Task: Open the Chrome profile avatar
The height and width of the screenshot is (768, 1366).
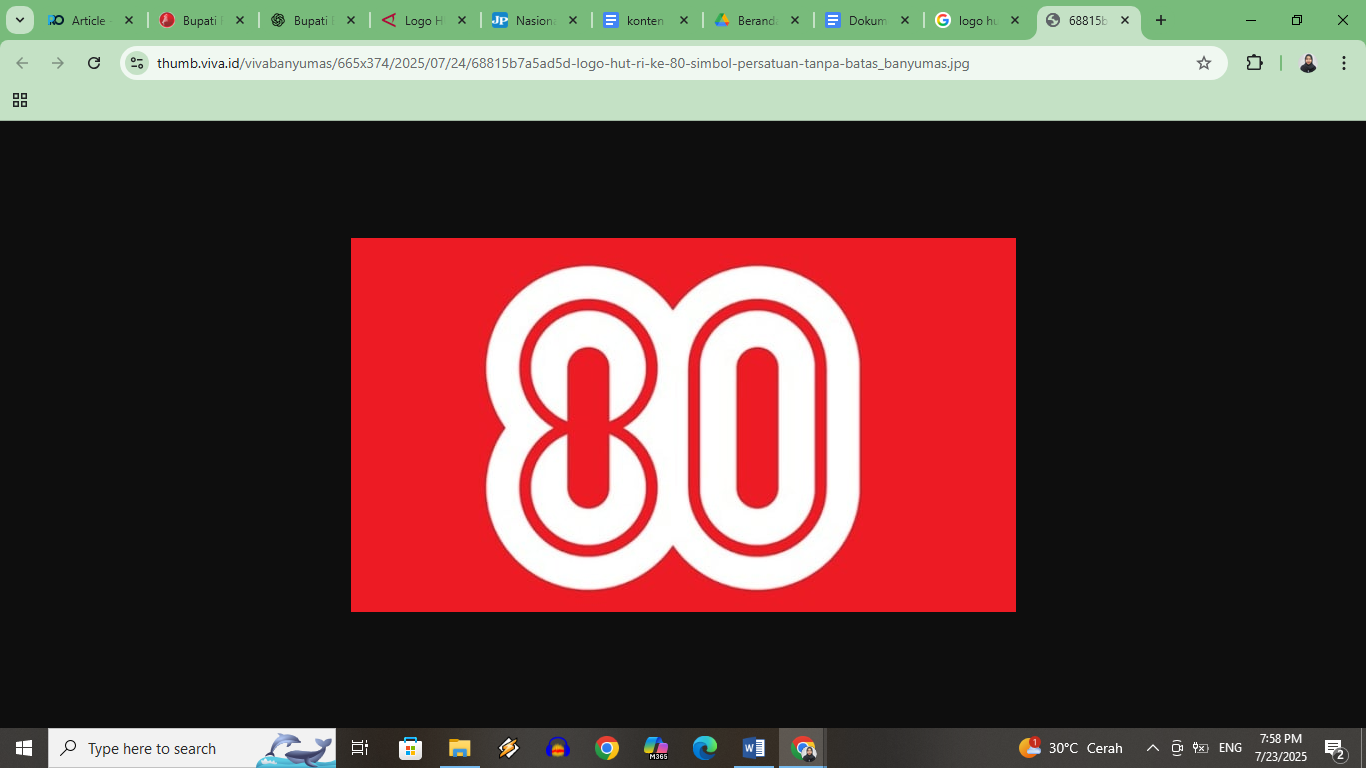Action: coord(1308,63)
